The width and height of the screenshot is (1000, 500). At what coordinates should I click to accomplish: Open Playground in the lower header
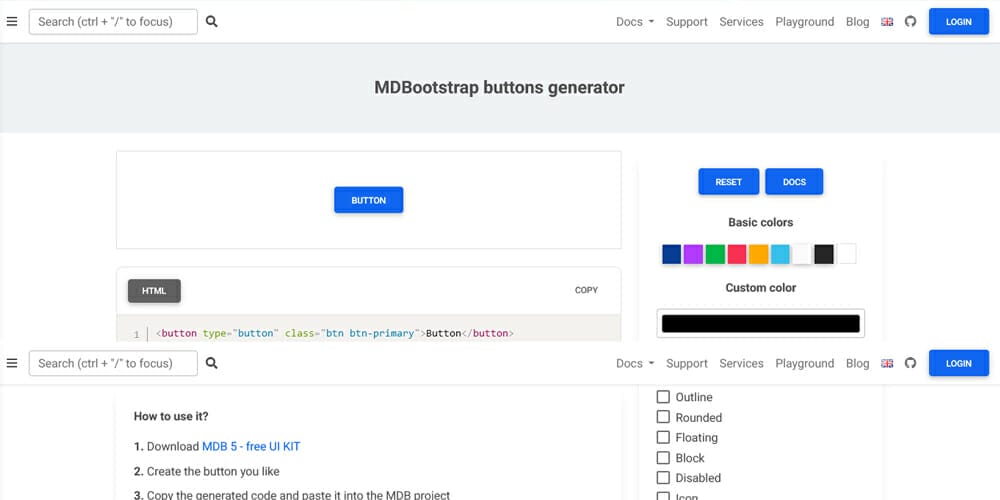click(x=804, y=364)
